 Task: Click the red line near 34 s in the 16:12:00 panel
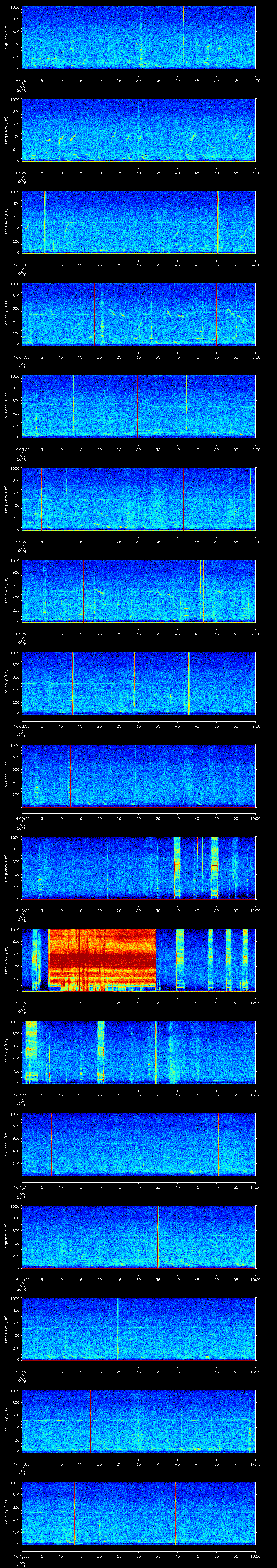click(x=156, y=1052)
